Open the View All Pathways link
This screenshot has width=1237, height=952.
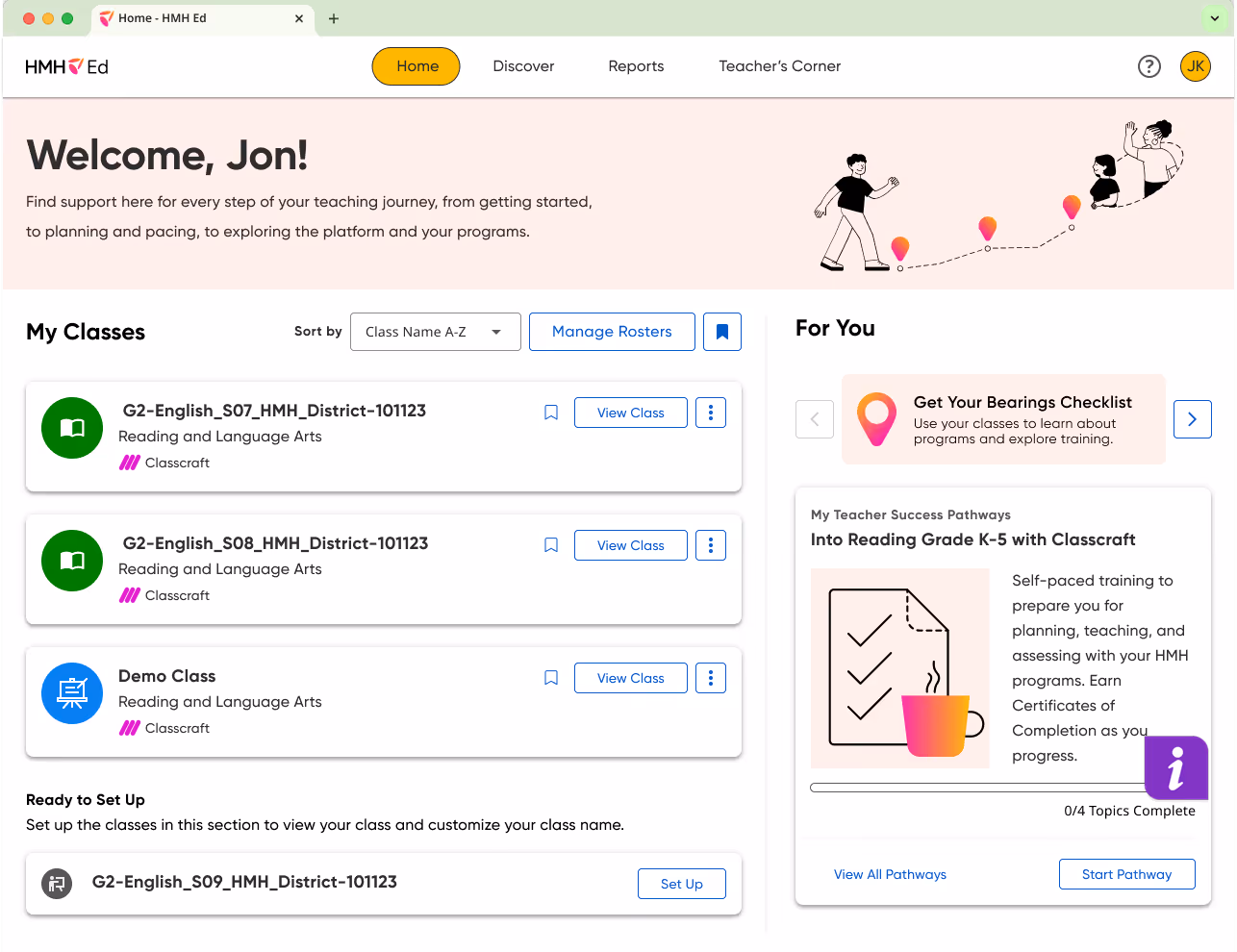(x=890, y=874)
